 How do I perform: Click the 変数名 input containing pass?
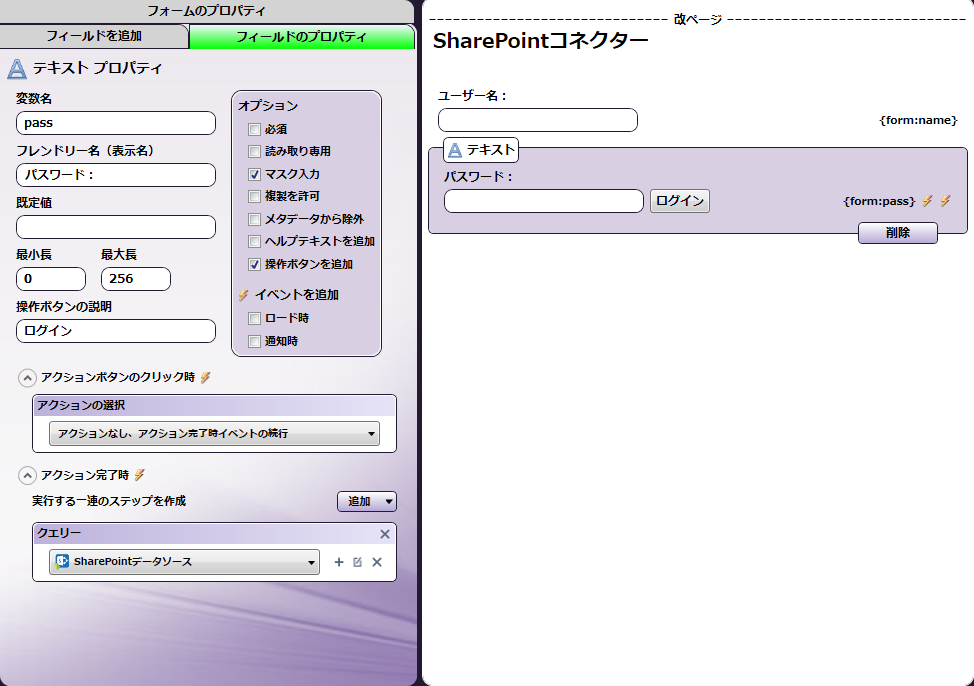tap(116, 123)
